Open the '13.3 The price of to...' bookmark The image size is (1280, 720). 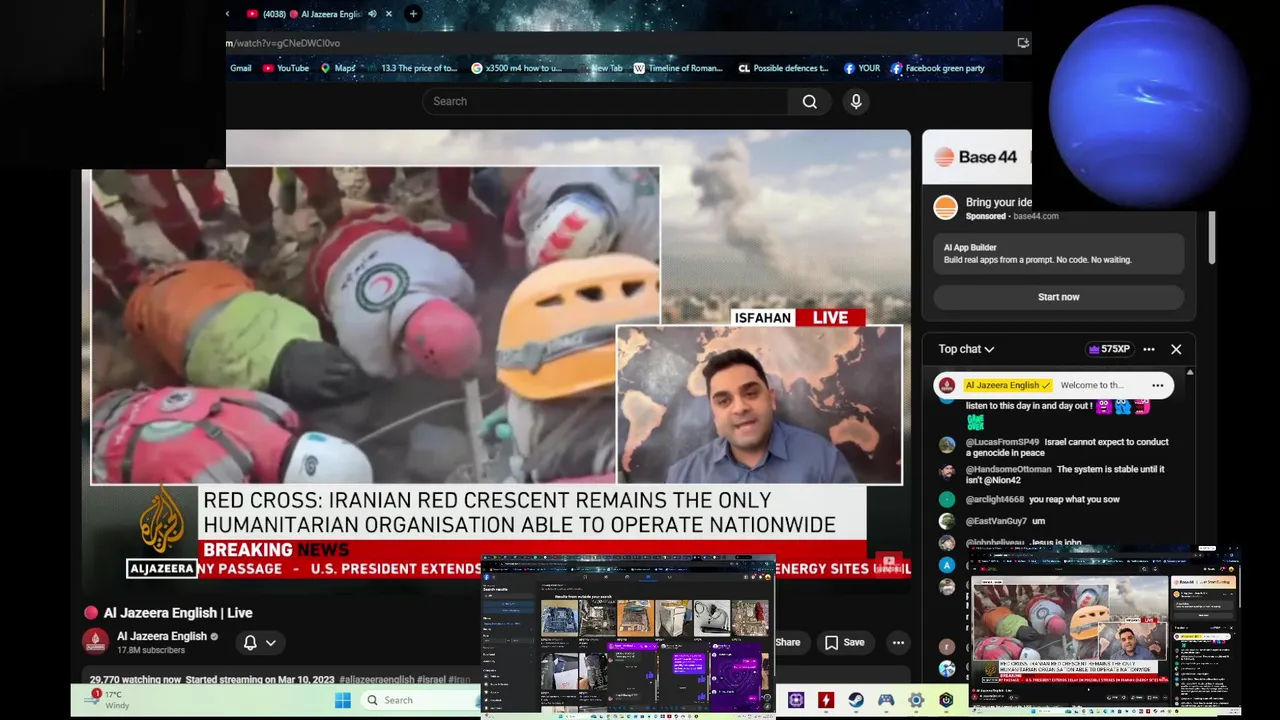tap(412, 68)
